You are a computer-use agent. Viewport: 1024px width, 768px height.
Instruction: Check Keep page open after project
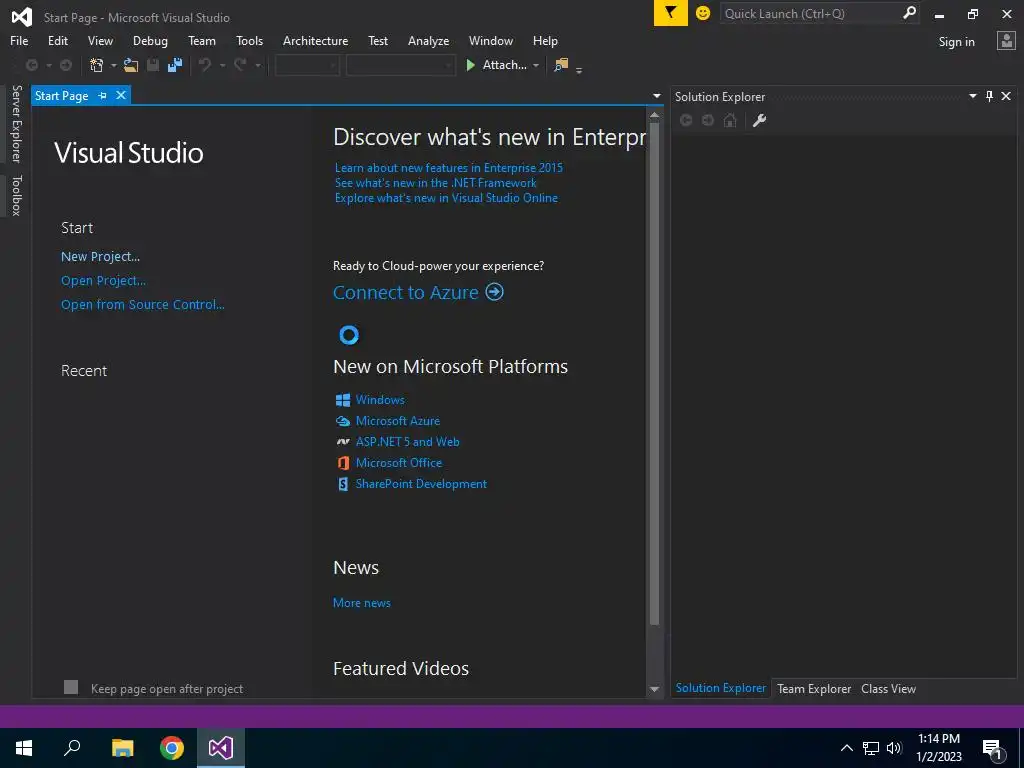click(71, 687)
